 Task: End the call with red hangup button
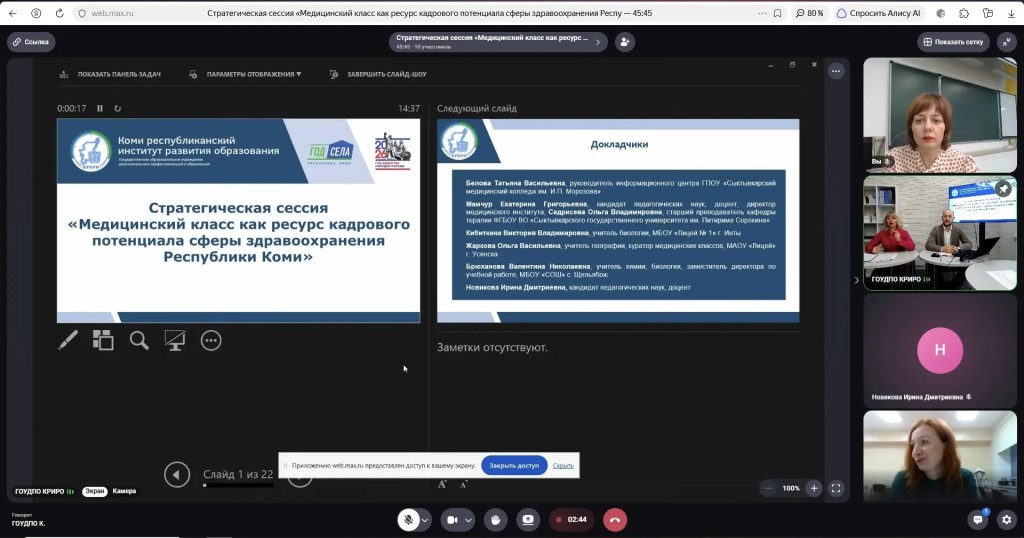615,520
